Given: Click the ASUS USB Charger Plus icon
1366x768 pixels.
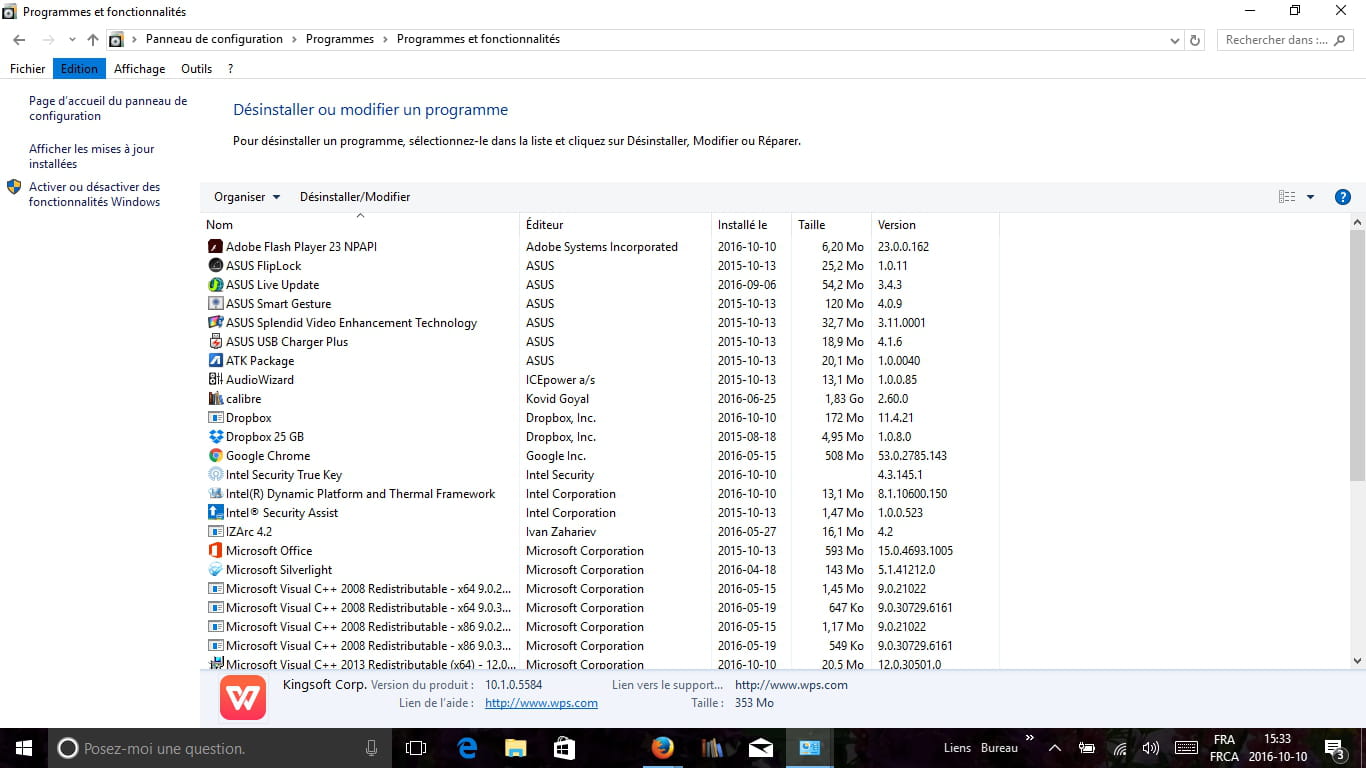Looking at the screenshot, I should pos(215,342).
